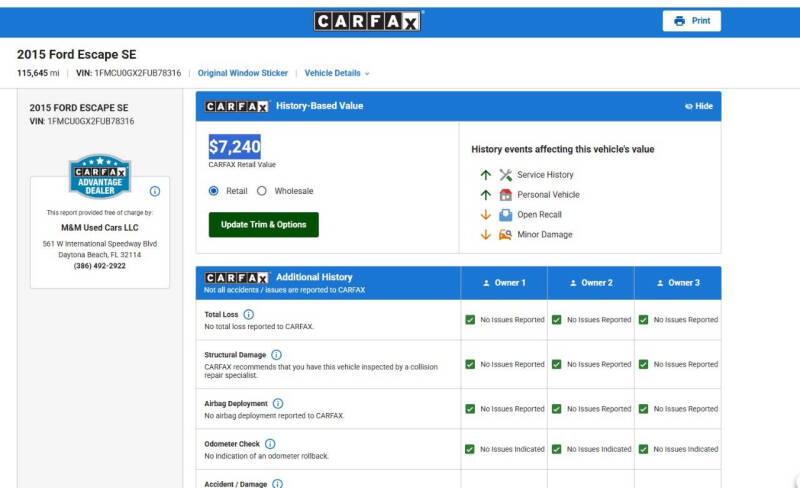
Task: Click orange down arrow next to Minor Damage
Action: 486,235
